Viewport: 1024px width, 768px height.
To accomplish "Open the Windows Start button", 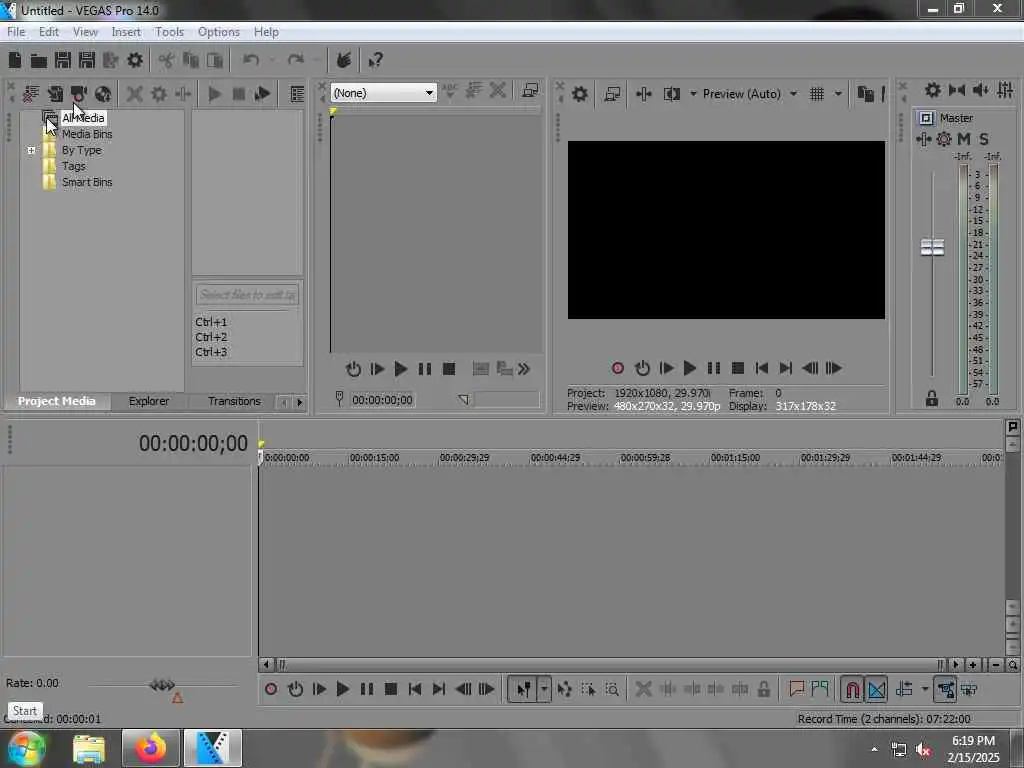I will 26,748.
